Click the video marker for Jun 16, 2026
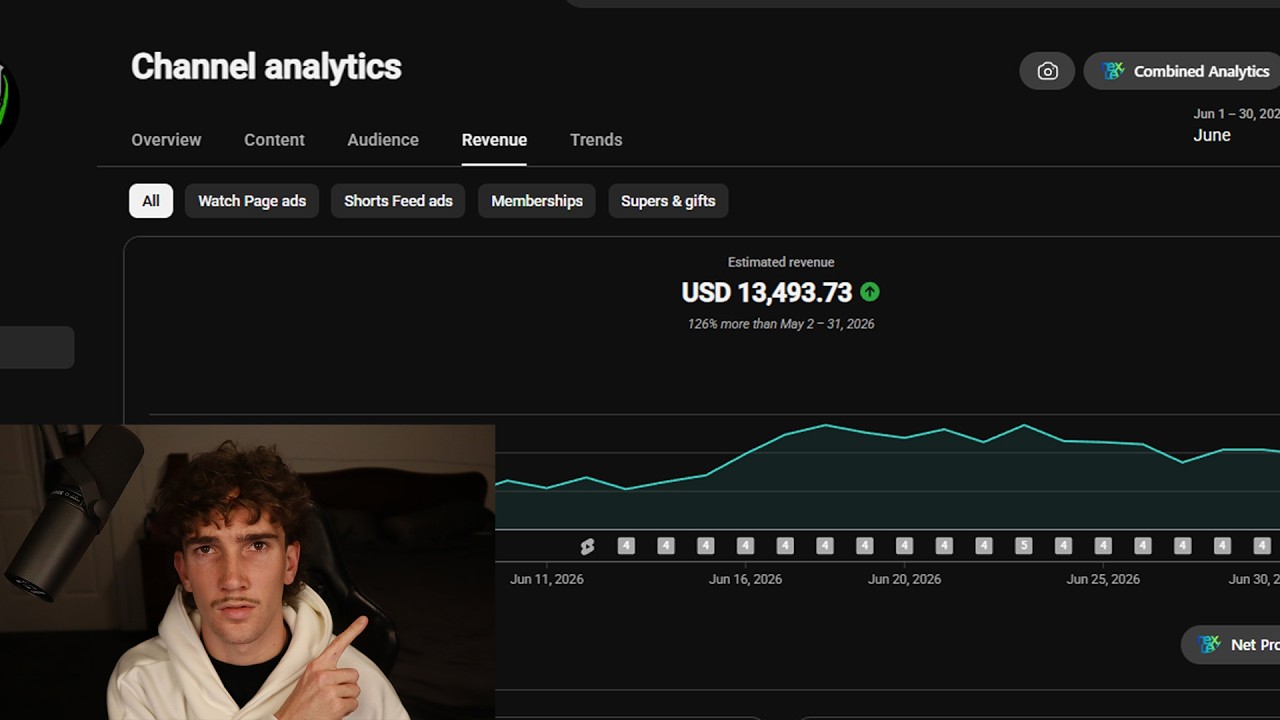 click(745, 546)
